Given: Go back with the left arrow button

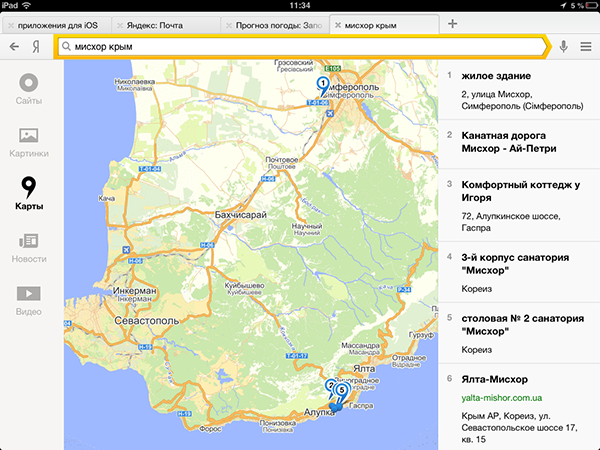Looking at the screenshot, I should tap(14, 47).
